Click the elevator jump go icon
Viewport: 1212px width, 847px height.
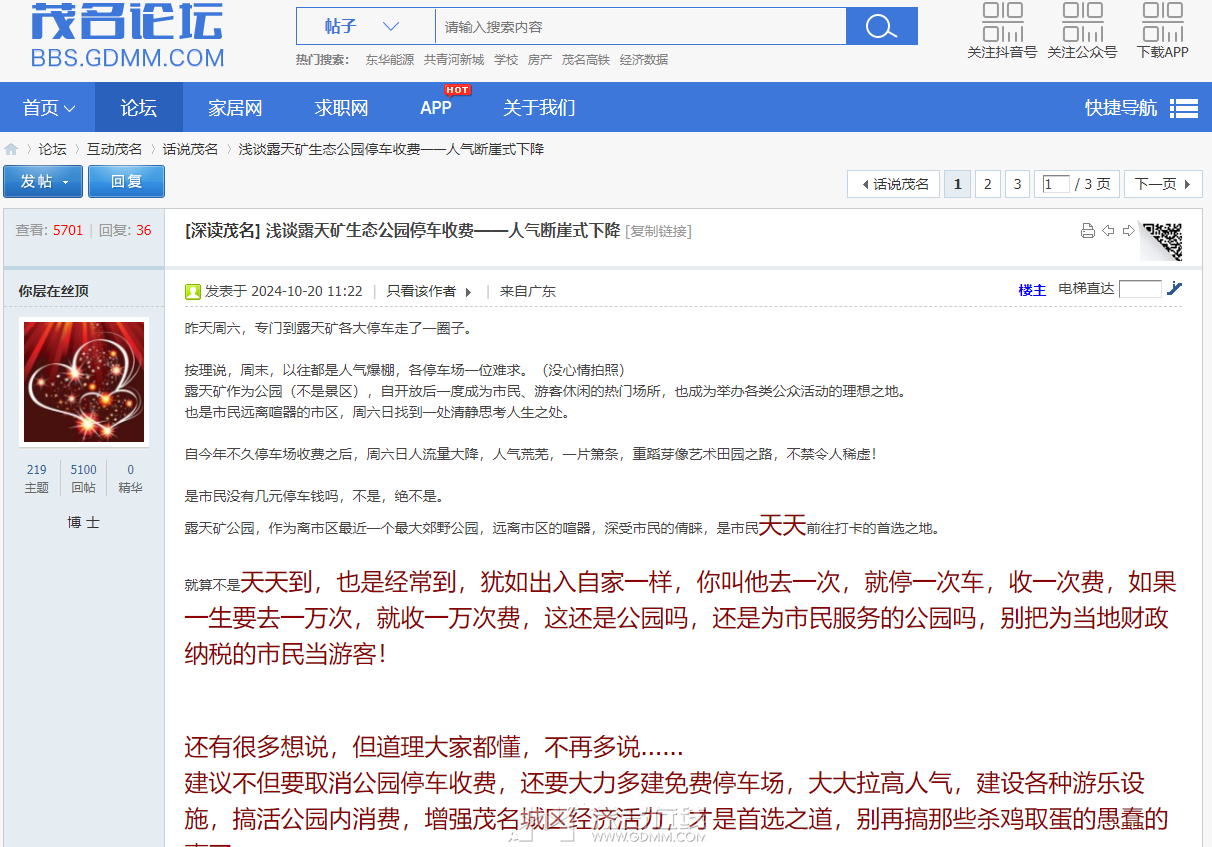pyautogui.click(x=1174, y=289)
